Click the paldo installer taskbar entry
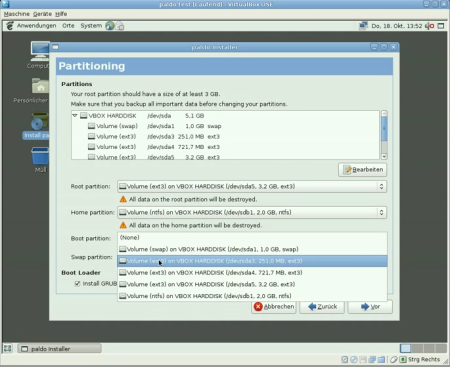 60,349
